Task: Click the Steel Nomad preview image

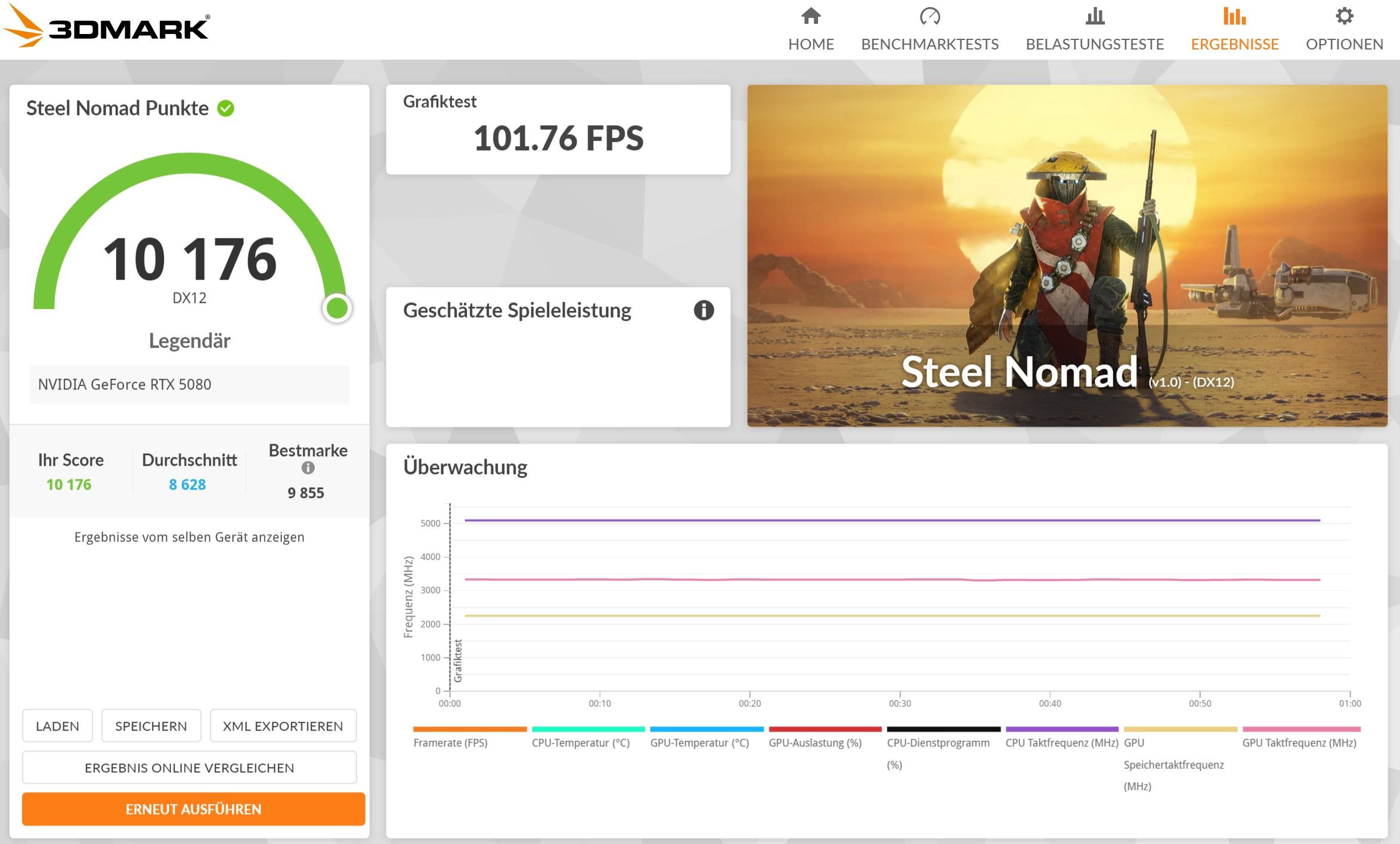Action: (1067, 255)
